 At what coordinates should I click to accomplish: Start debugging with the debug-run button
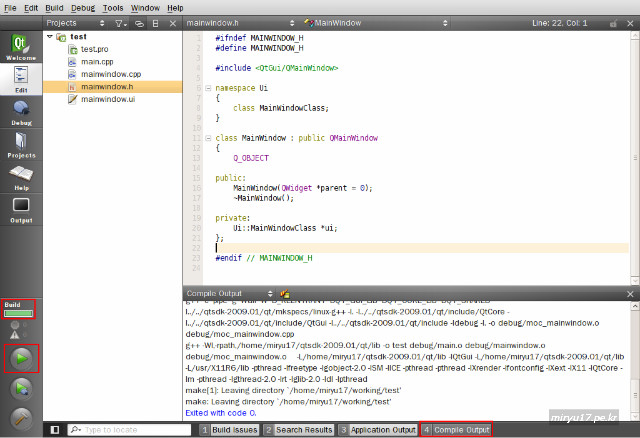(21, 389)
